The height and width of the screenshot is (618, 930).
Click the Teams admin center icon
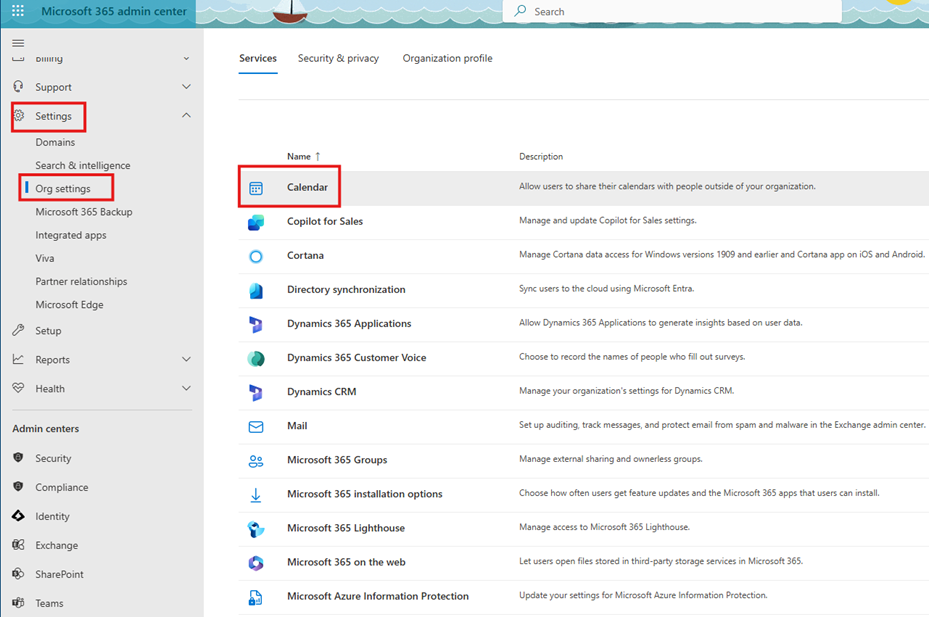pyautogui.click(x=18, y=603)
